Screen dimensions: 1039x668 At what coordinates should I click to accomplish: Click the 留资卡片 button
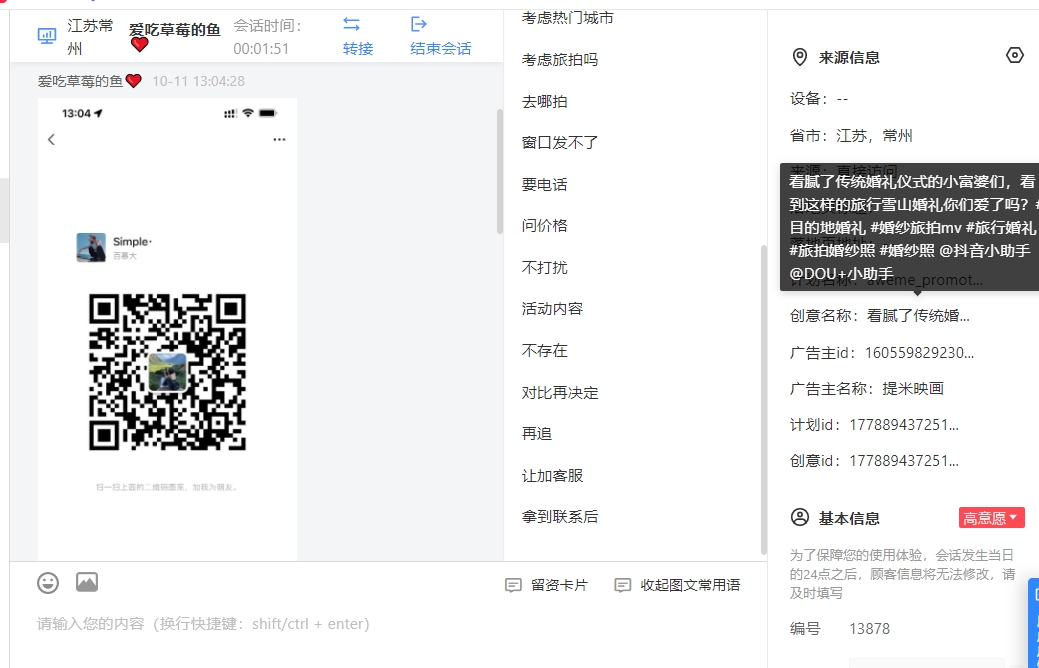coord(546,585)
